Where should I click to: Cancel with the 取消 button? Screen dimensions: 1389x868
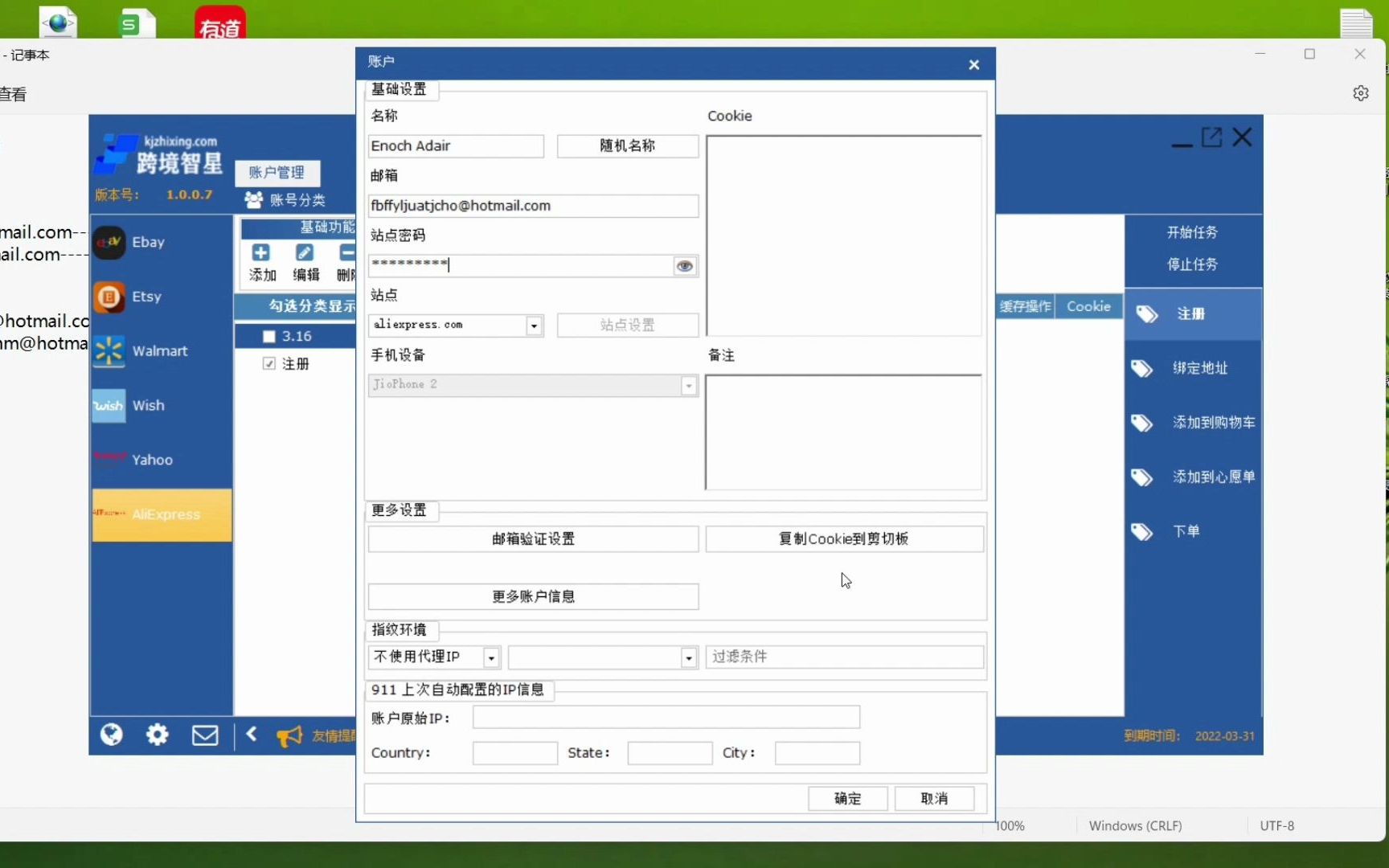click(x=934, y=799)
